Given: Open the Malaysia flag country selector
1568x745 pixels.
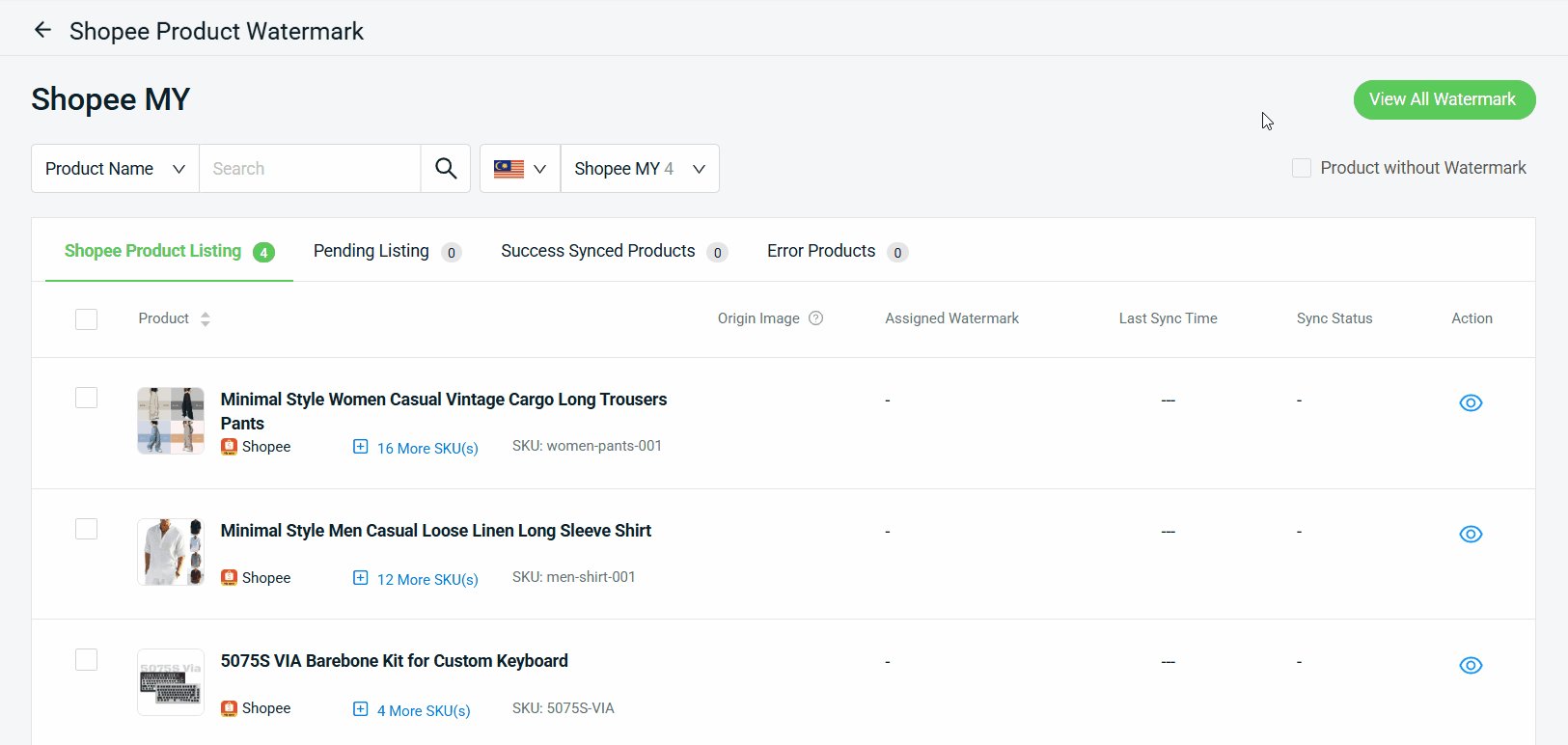Looking at the screenshot, I should [520, 169].
